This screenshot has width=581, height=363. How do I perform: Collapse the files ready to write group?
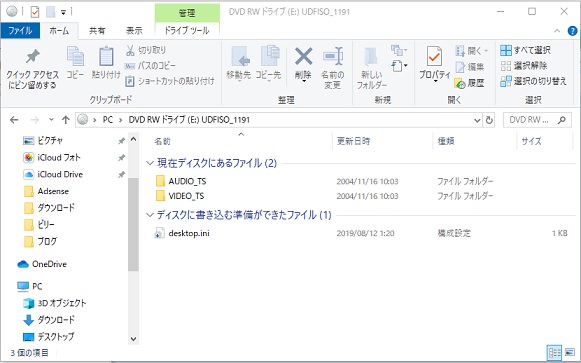(x=150, y=215)
